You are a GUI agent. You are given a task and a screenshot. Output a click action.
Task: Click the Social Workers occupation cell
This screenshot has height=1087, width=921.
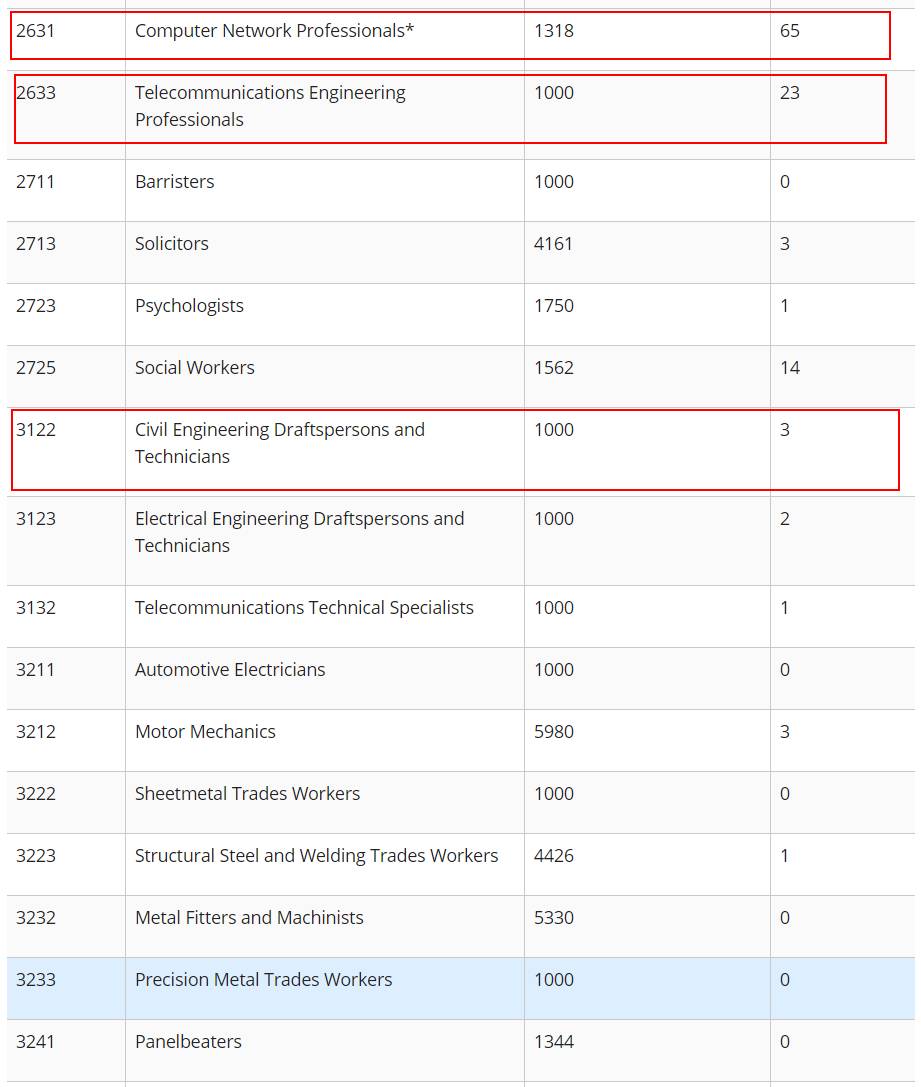(x=195, y=368)
